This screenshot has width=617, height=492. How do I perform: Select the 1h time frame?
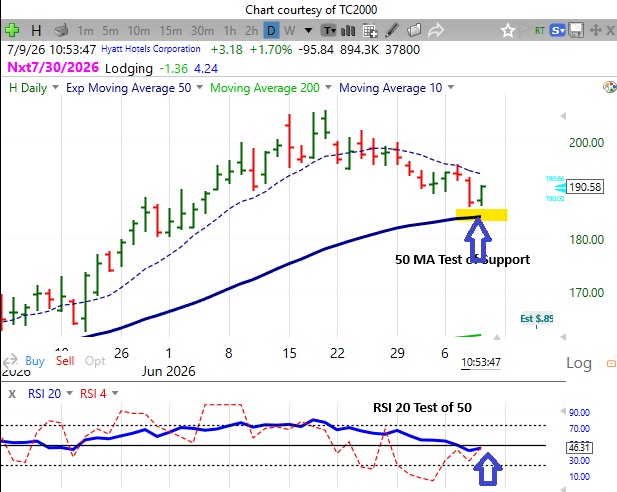tap(229, 30)
